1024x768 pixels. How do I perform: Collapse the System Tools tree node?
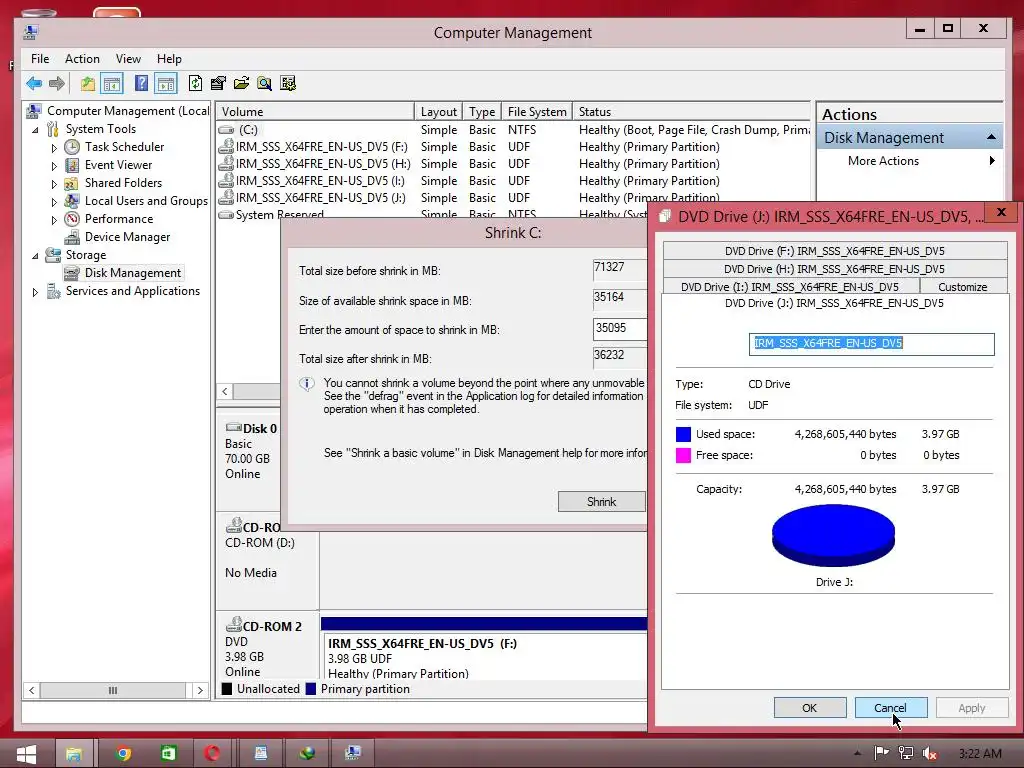(x=35, y=130)
